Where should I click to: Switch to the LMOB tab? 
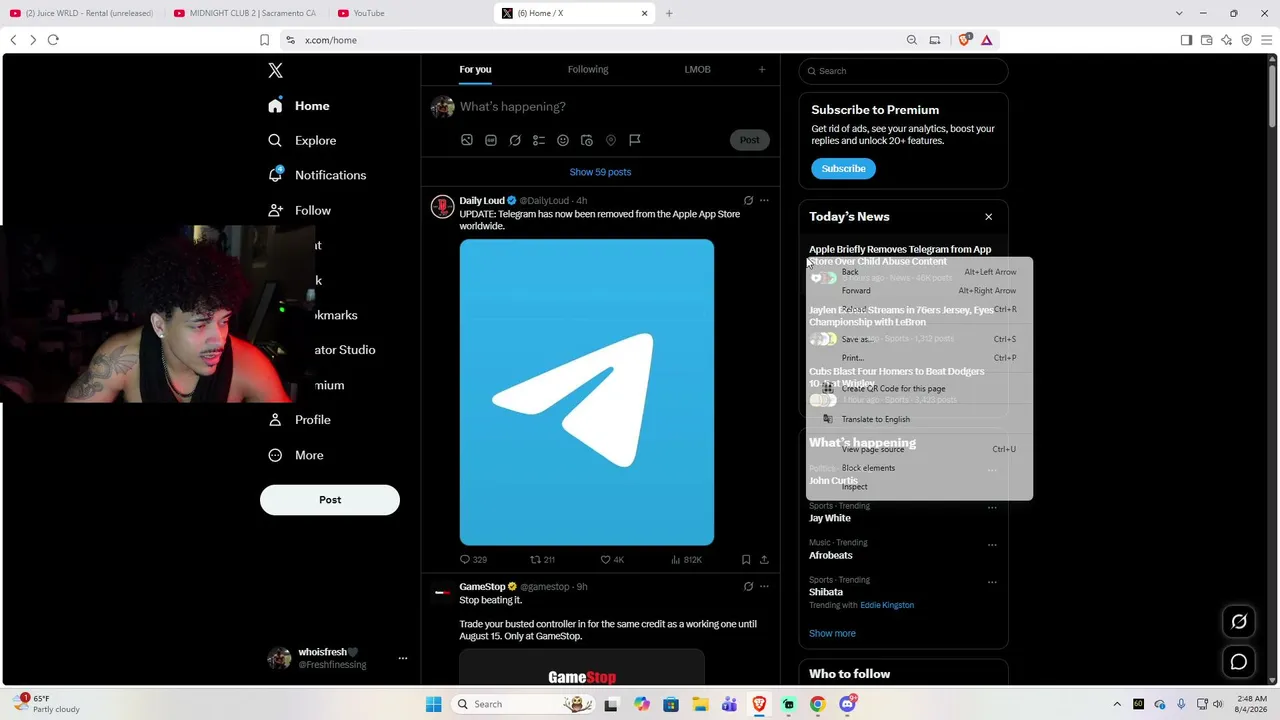point(697,70)
